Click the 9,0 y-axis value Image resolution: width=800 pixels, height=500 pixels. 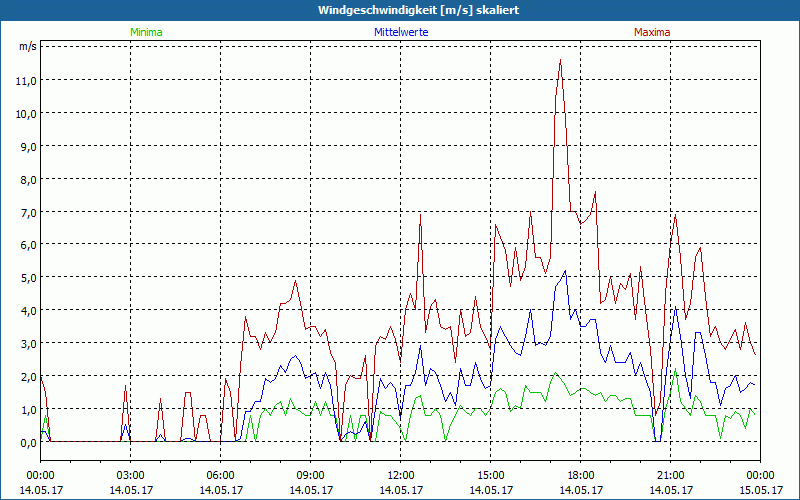29,146
